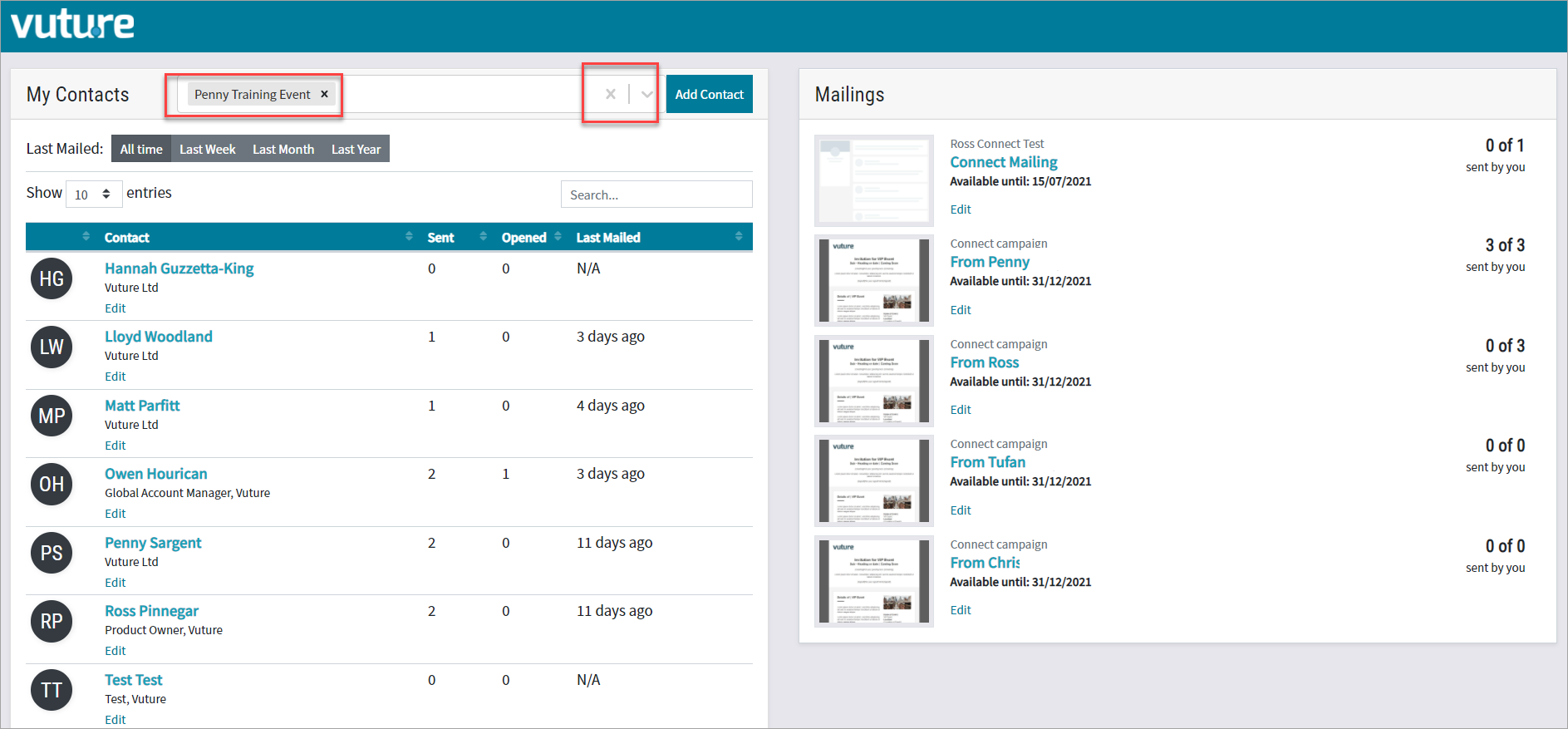
Task: Click 'Product Owner, Vuture' text
Action: click(x=164, y=630)
